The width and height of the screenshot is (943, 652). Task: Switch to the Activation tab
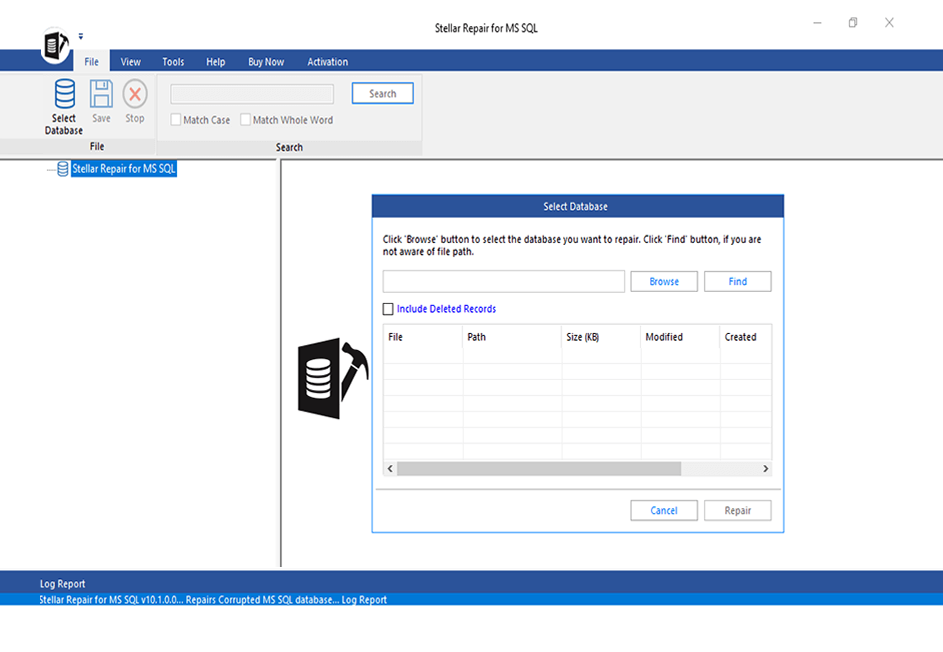tap(327, 62)
